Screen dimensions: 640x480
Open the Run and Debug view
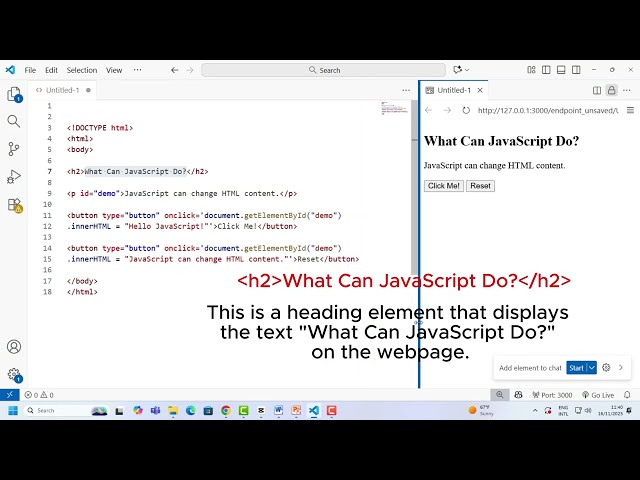[x=13, y=176]
